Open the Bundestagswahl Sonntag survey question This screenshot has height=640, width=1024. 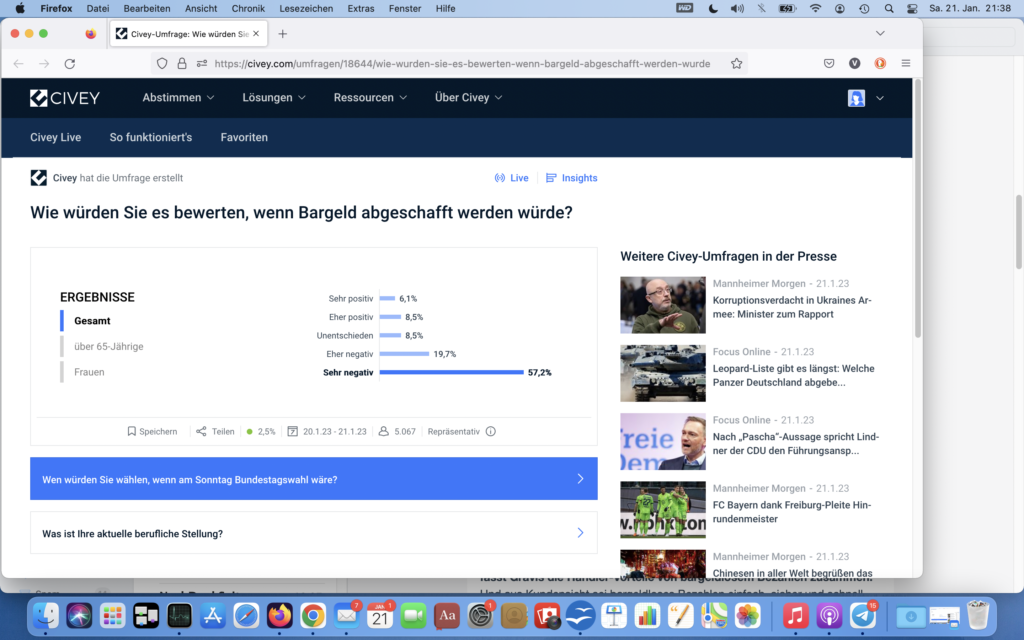[x=313, y=479]
